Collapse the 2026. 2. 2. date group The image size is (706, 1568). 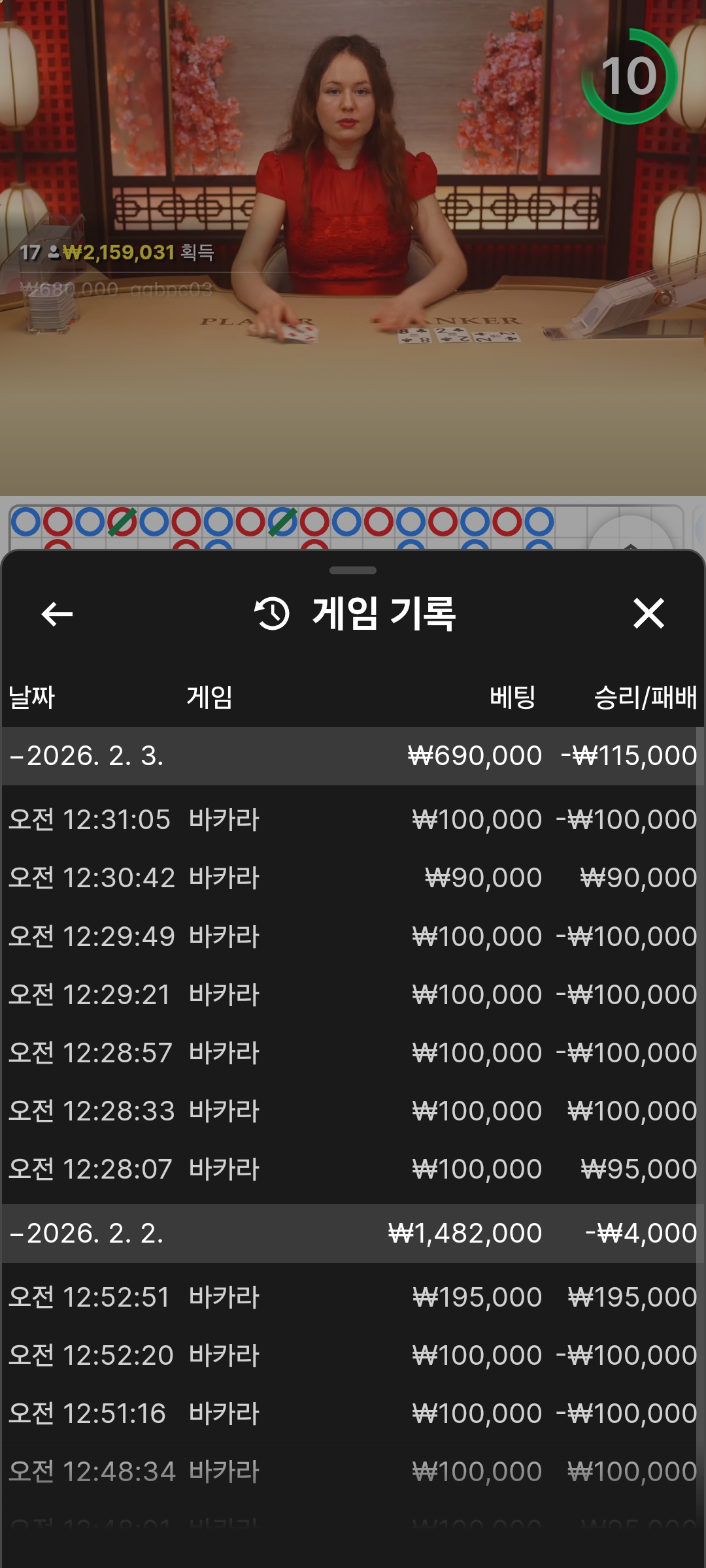pyautogui.click(x=85, y=1233)
